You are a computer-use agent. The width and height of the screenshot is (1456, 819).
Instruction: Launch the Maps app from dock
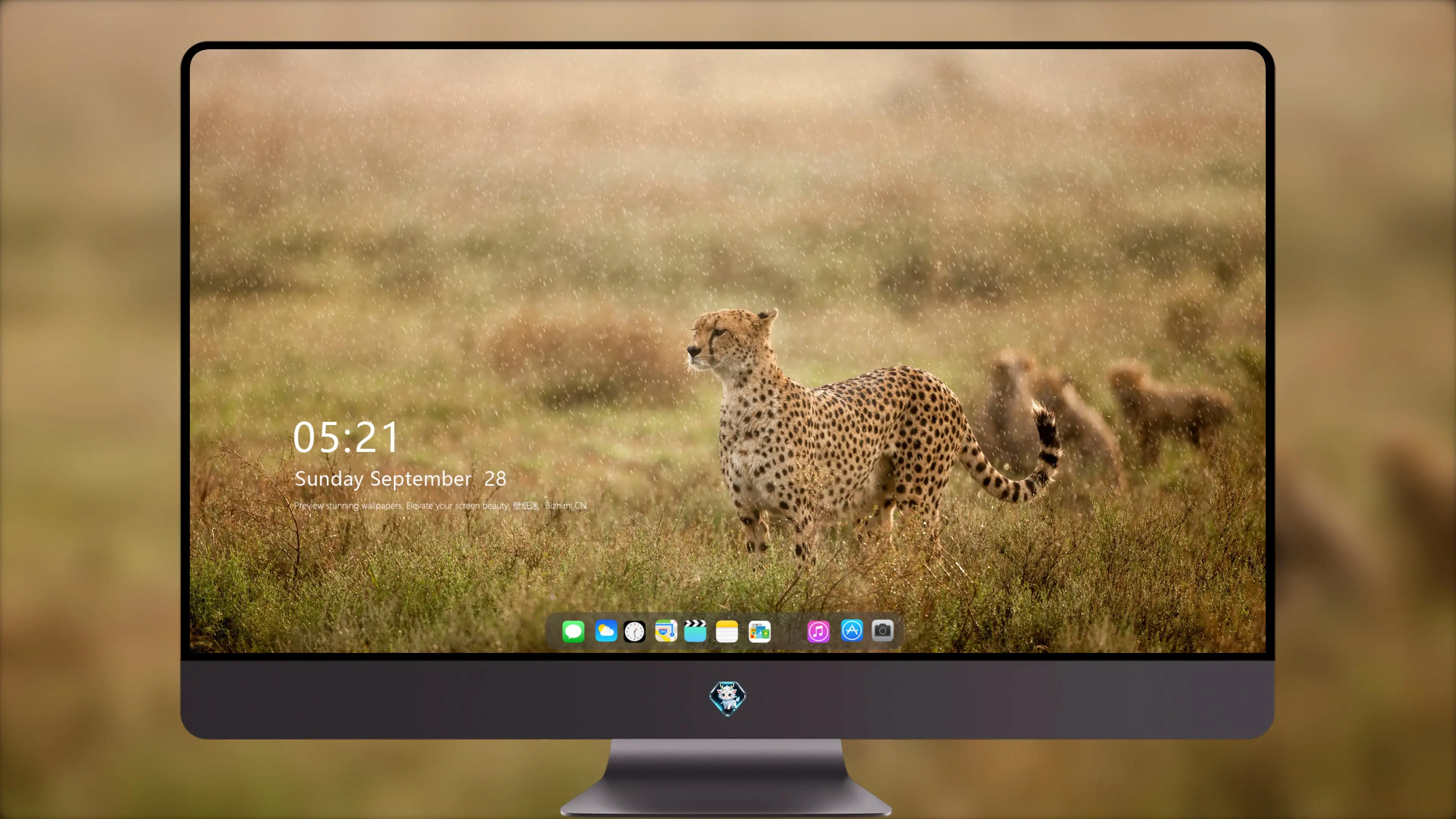666,631
